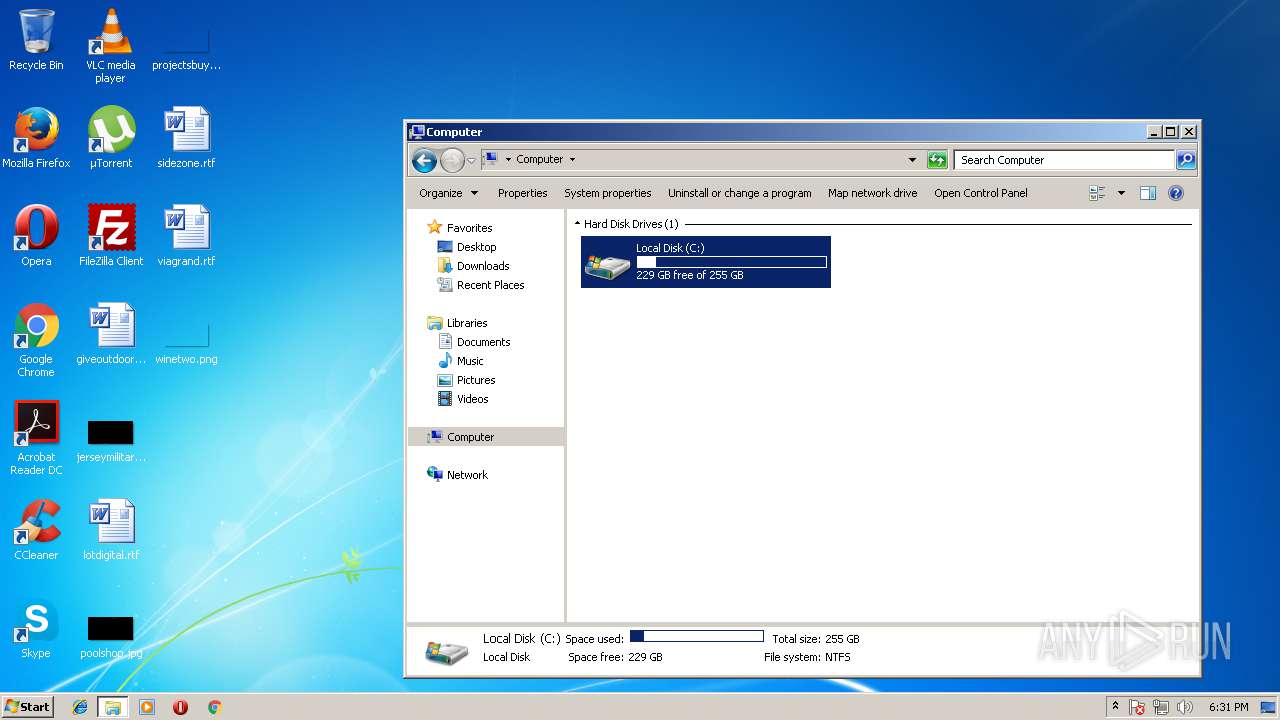Launch VLC media player shortcut
The height and width of the screenshot is (720, 1280).
[x=110, y=45]
